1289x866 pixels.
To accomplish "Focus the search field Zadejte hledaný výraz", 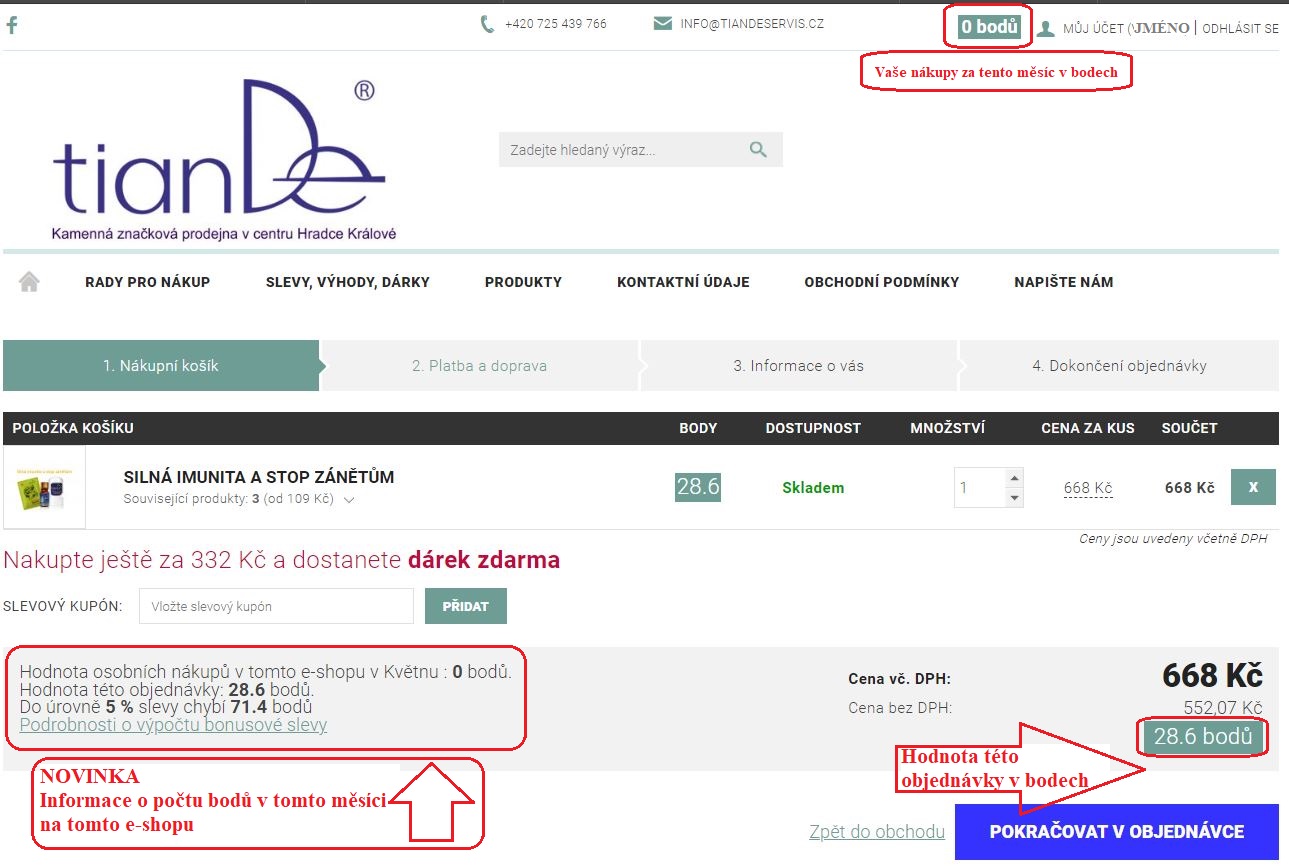I will coord(625,150).
